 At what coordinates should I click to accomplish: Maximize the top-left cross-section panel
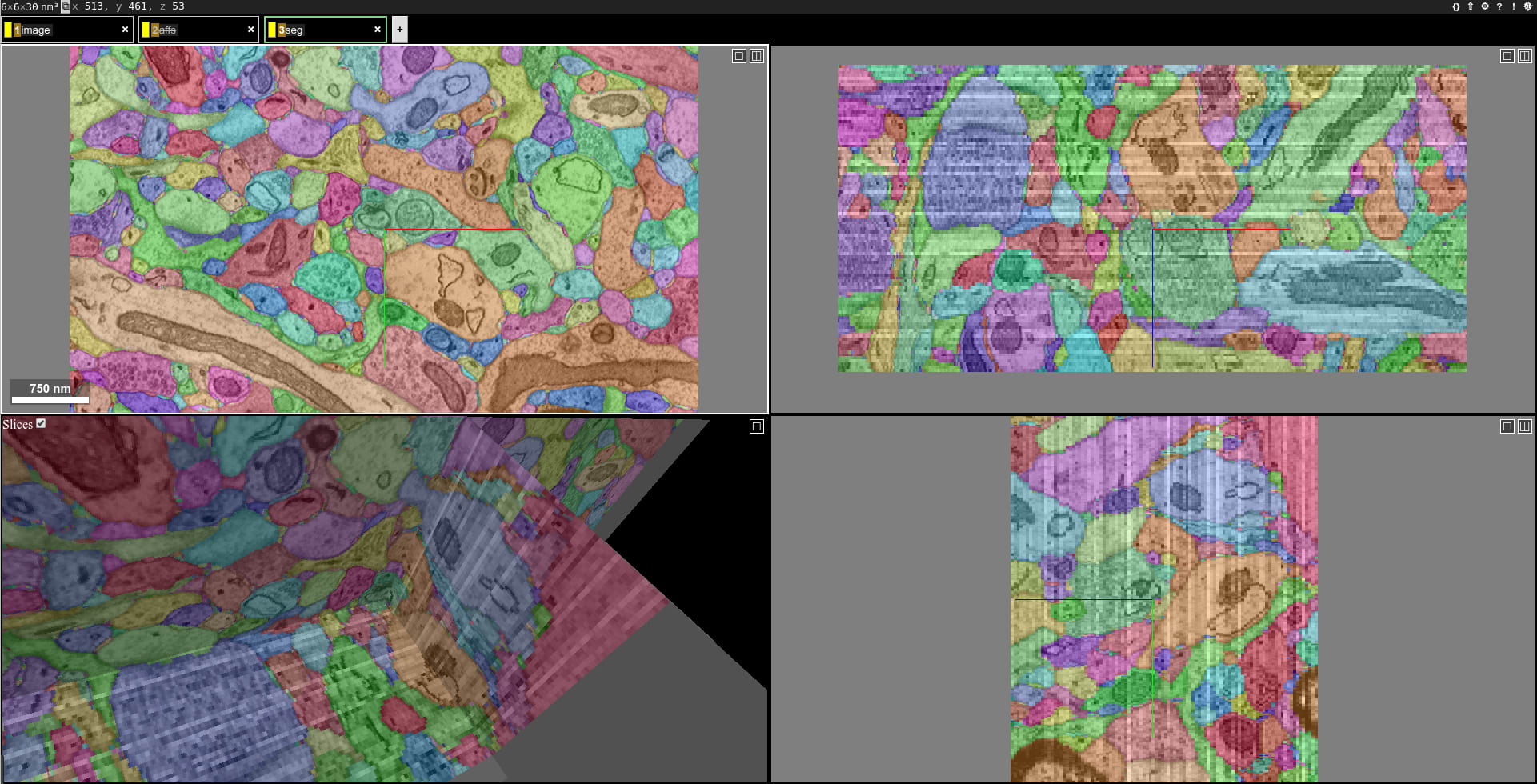pos(738,57)
